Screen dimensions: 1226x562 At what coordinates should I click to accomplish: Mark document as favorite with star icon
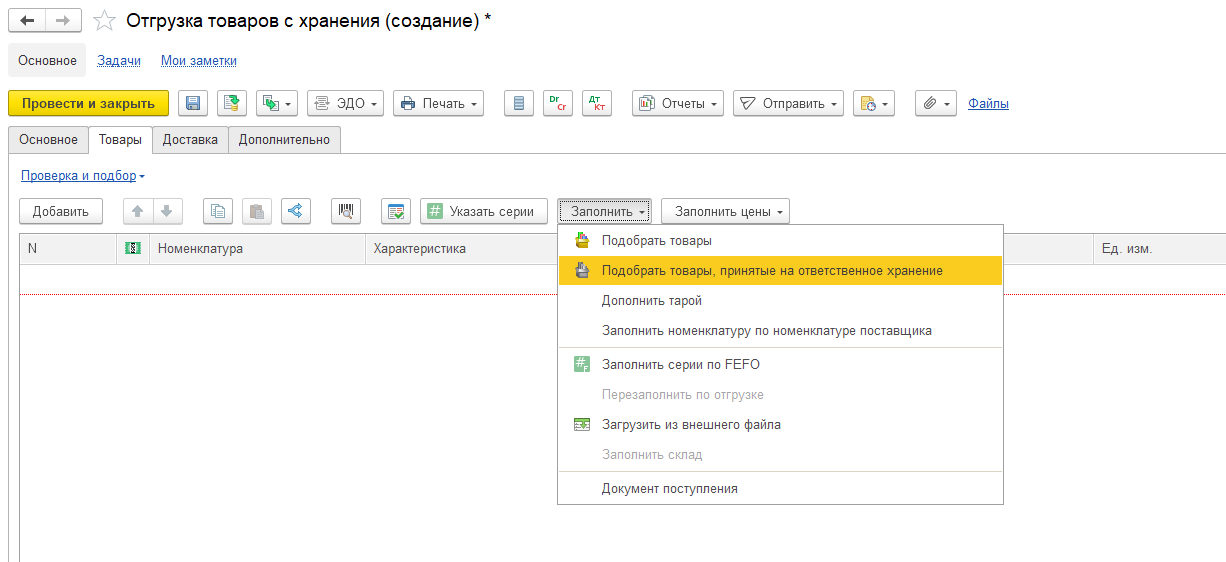point(103,21)
